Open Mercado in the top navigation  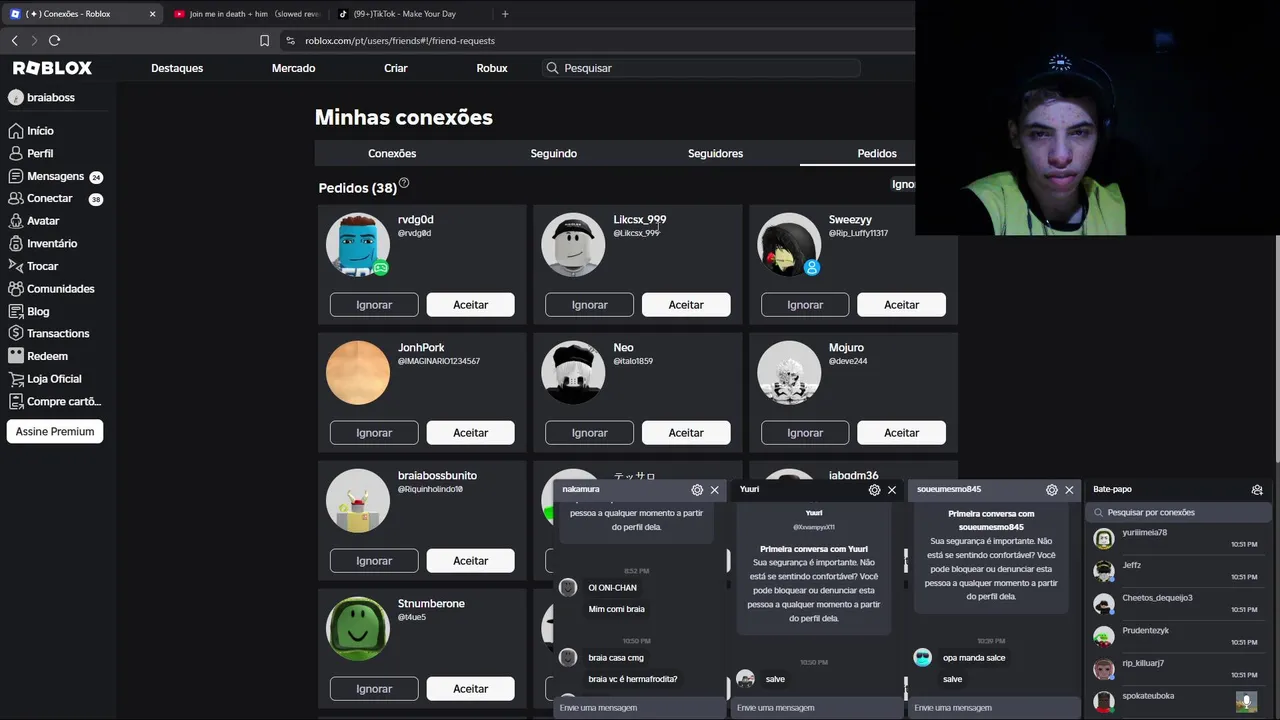[294, 68]
